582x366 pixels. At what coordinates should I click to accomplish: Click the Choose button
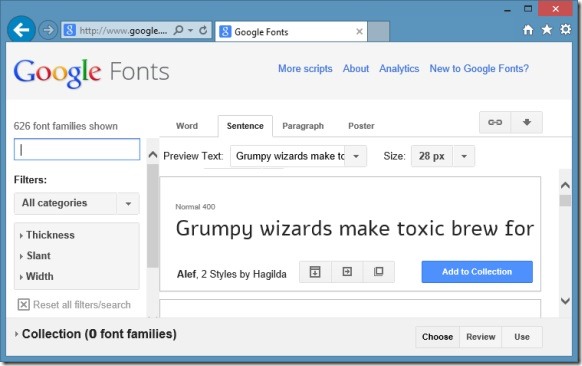[x=437, y=337]
